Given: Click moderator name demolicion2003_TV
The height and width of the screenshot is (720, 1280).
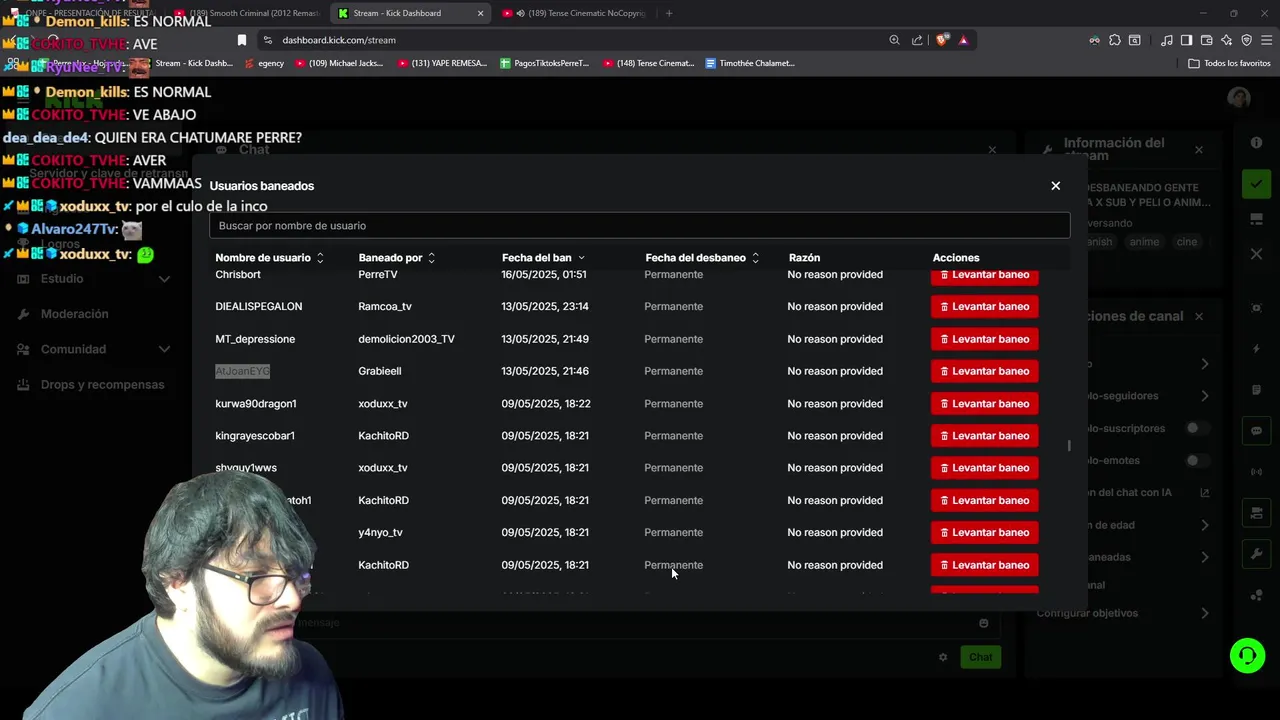Looking at the screenshot, I should pyautogui.click(x=406, y=339).
